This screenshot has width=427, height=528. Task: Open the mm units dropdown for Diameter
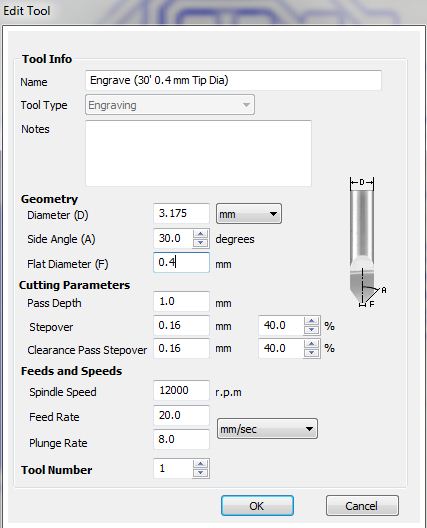[x=249, y=214]
